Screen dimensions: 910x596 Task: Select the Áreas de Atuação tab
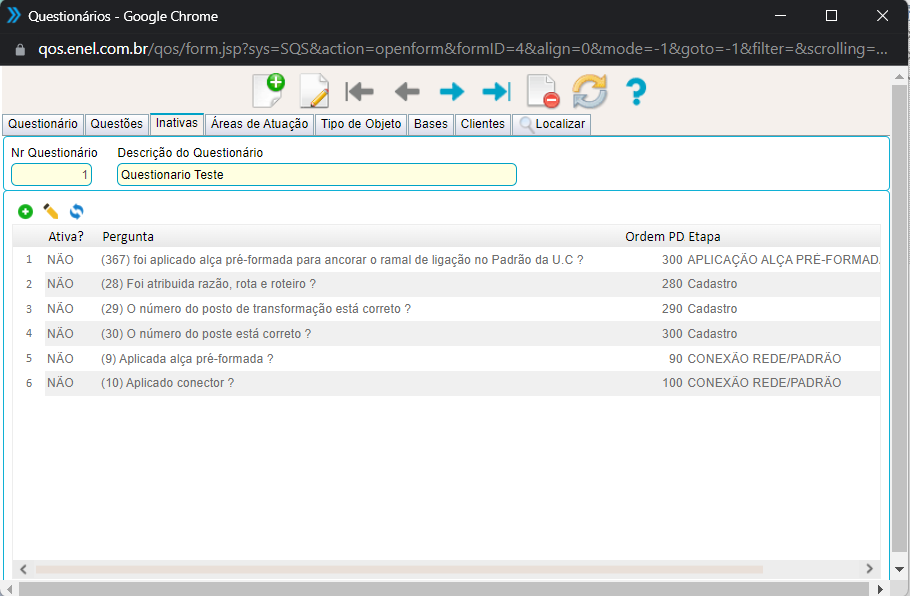[x=260, y=124]
